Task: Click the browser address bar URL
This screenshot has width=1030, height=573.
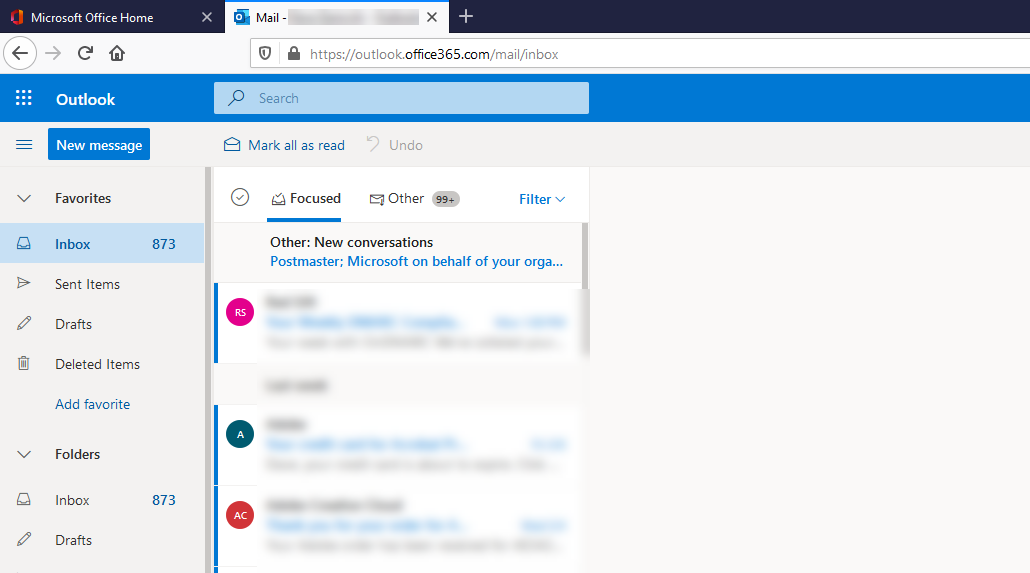Action: pos(434,55)
